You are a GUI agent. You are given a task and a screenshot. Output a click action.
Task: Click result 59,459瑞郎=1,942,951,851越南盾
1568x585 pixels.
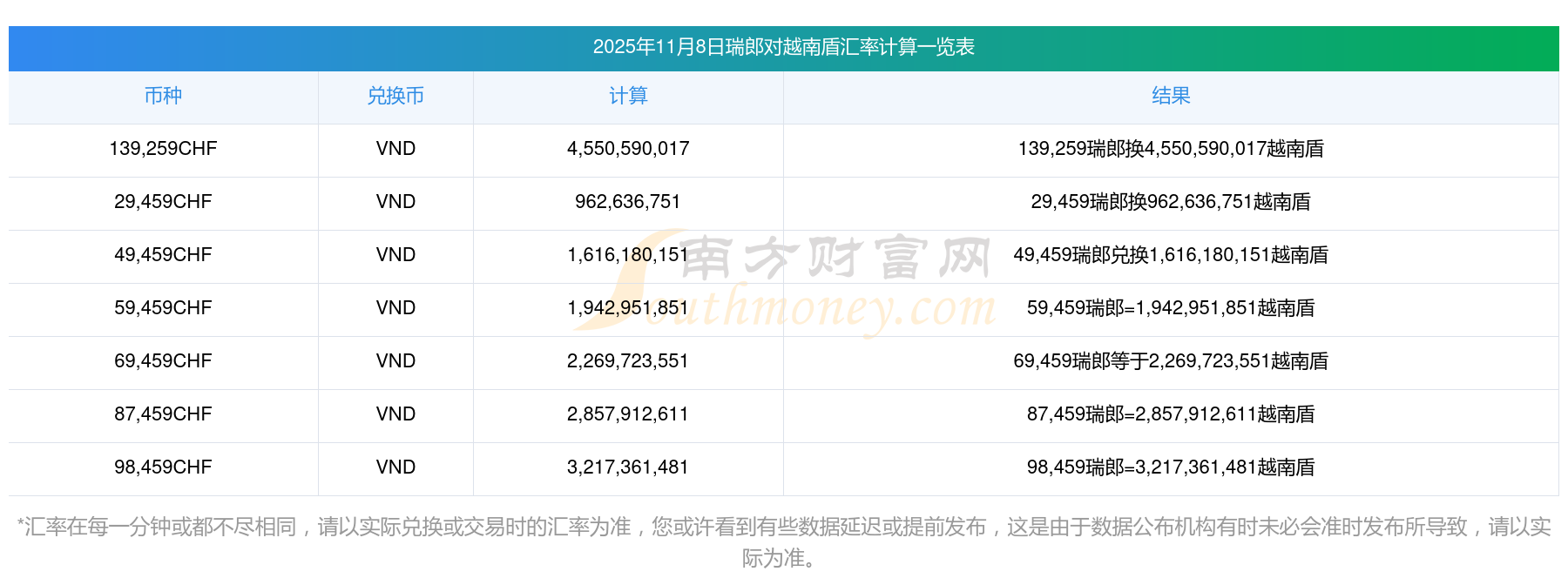[1171, 308]
